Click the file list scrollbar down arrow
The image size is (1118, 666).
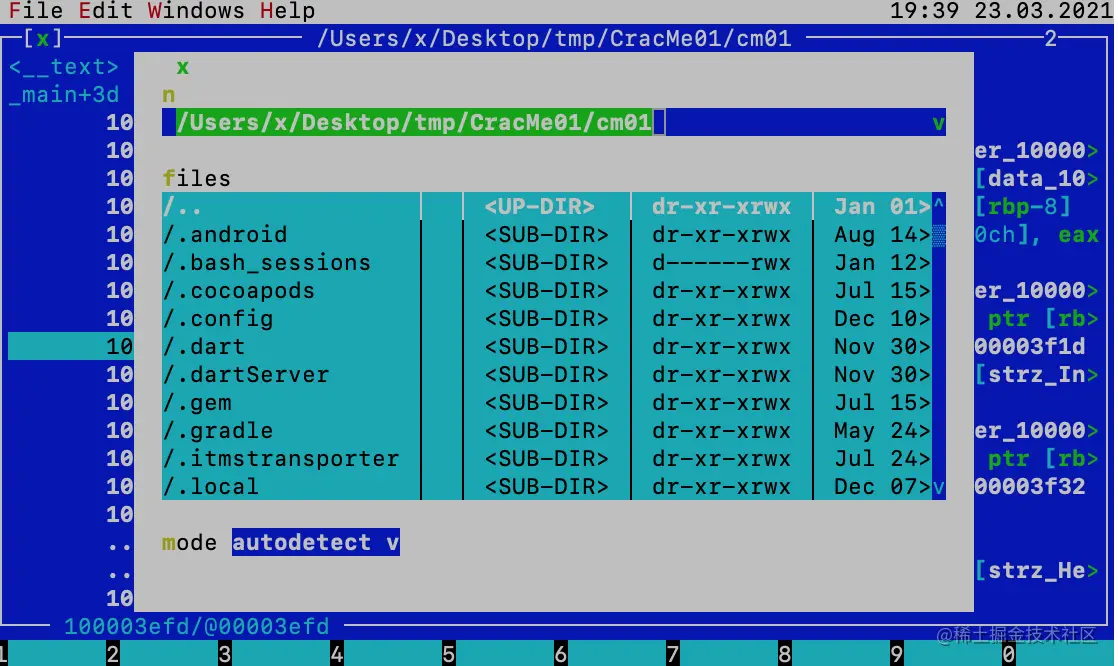pyautogui.click(x=938, y=487)
